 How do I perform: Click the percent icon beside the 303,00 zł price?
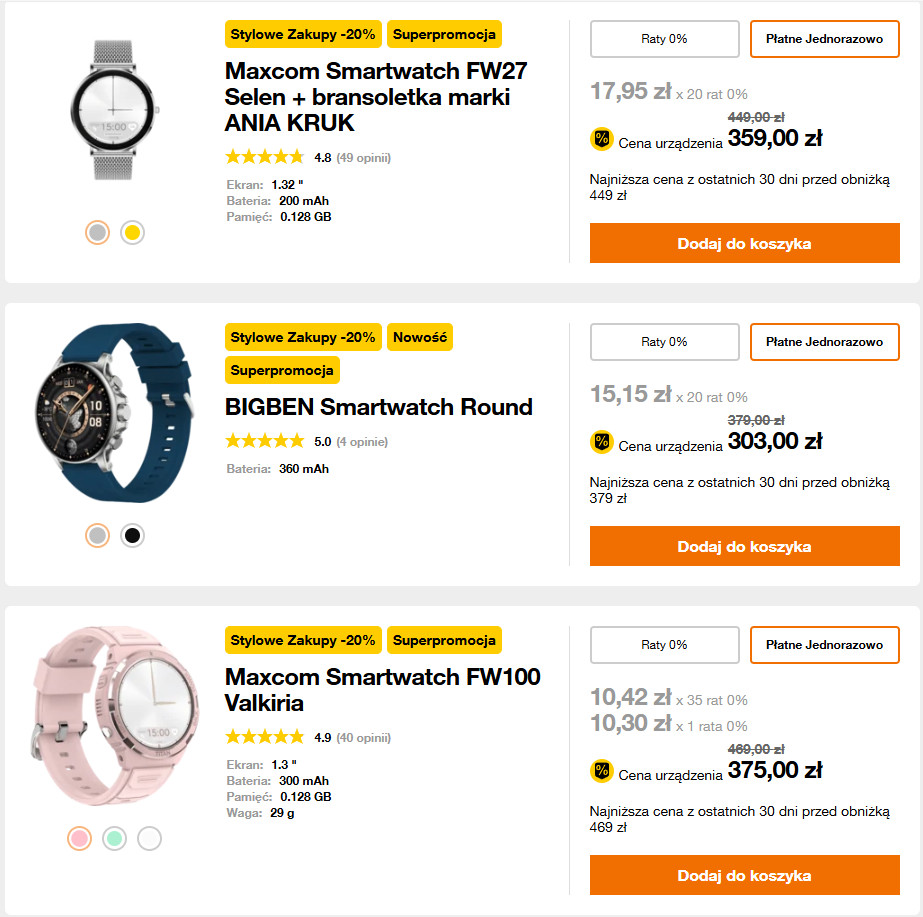pyautogui.click(x=601, y=441)
